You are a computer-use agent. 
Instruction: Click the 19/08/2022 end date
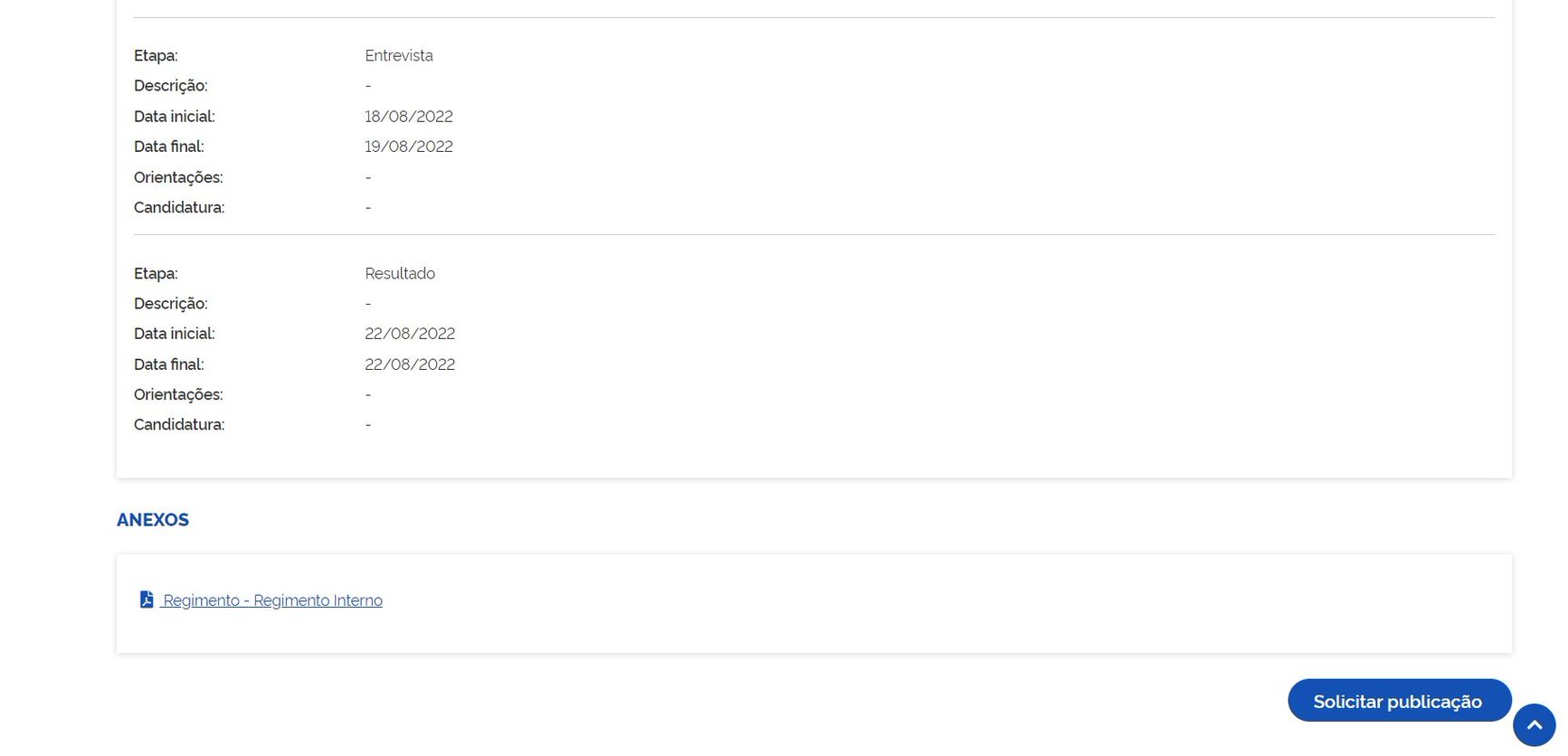(409, 146)
